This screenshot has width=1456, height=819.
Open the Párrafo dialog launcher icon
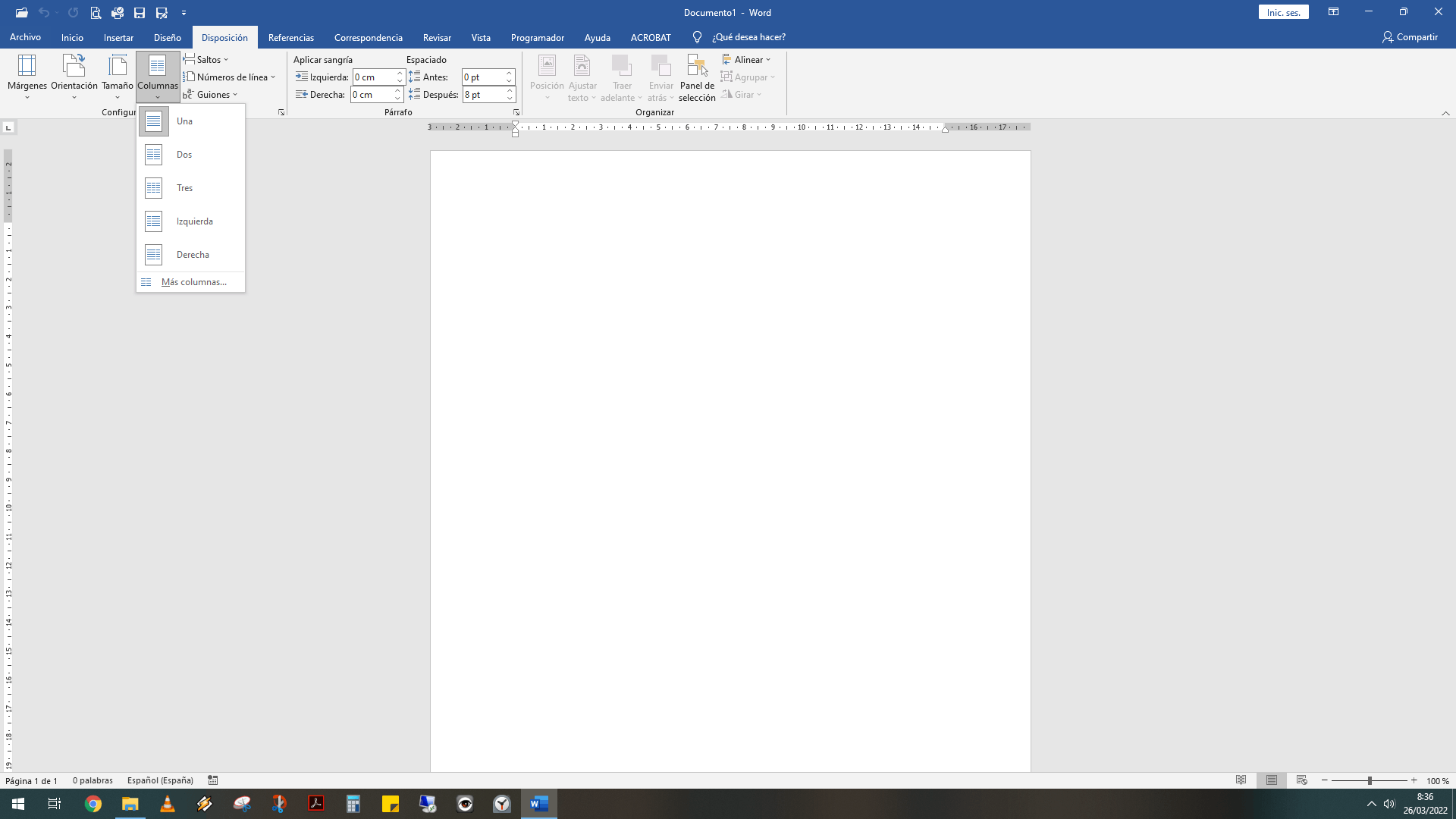click(x=516, y=111)
